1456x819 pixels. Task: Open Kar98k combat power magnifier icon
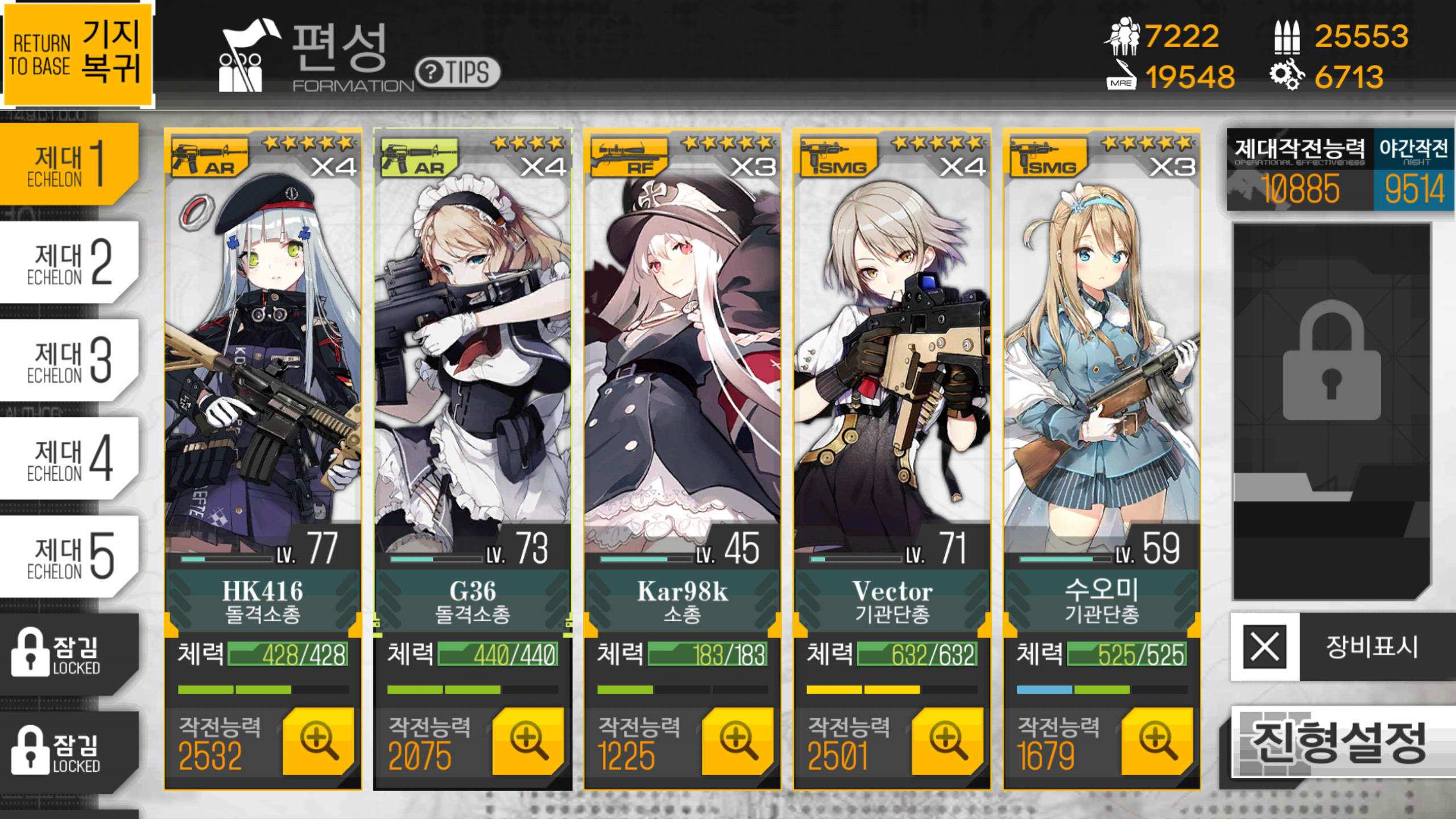(738, 741)
